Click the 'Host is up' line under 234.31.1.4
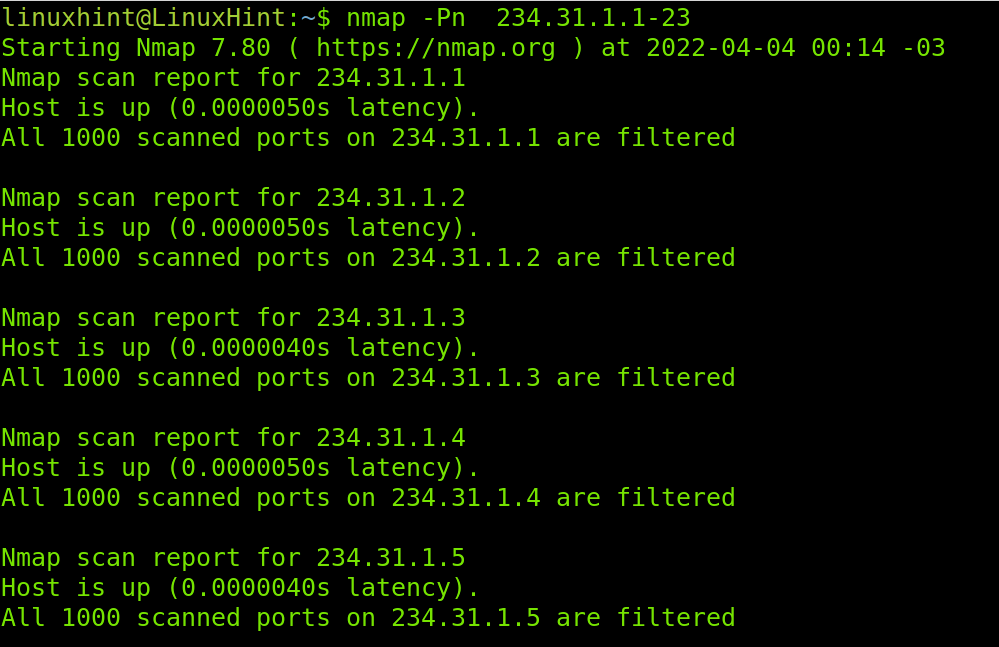 click(240, 468)
